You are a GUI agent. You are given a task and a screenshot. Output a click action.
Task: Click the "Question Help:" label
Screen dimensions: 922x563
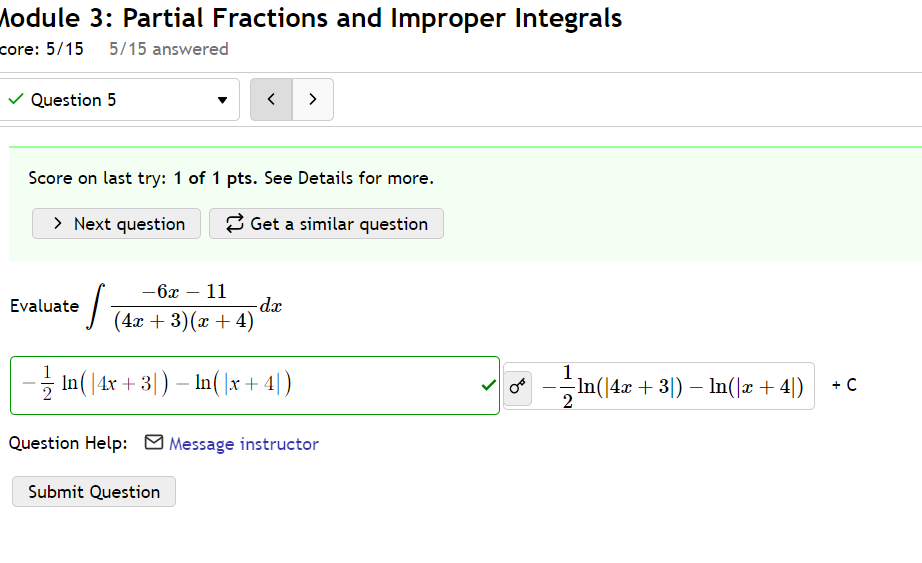68,443
